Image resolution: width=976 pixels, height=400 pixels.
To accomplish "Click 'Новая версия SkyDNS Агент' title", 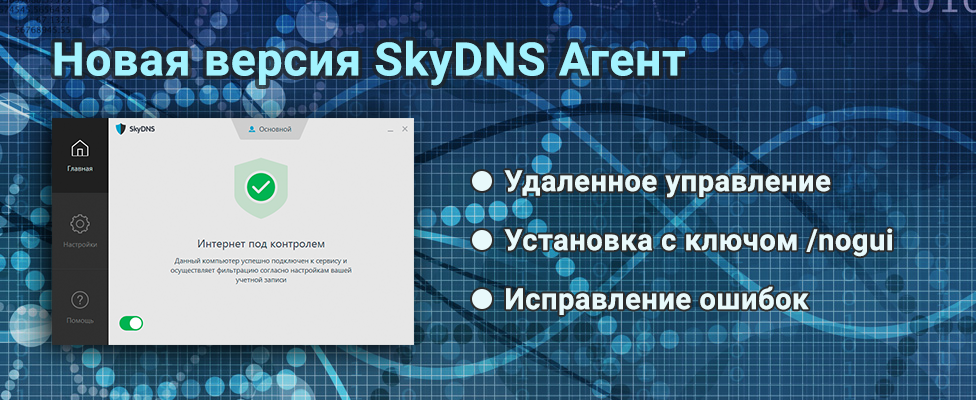I will pos(368,60).
